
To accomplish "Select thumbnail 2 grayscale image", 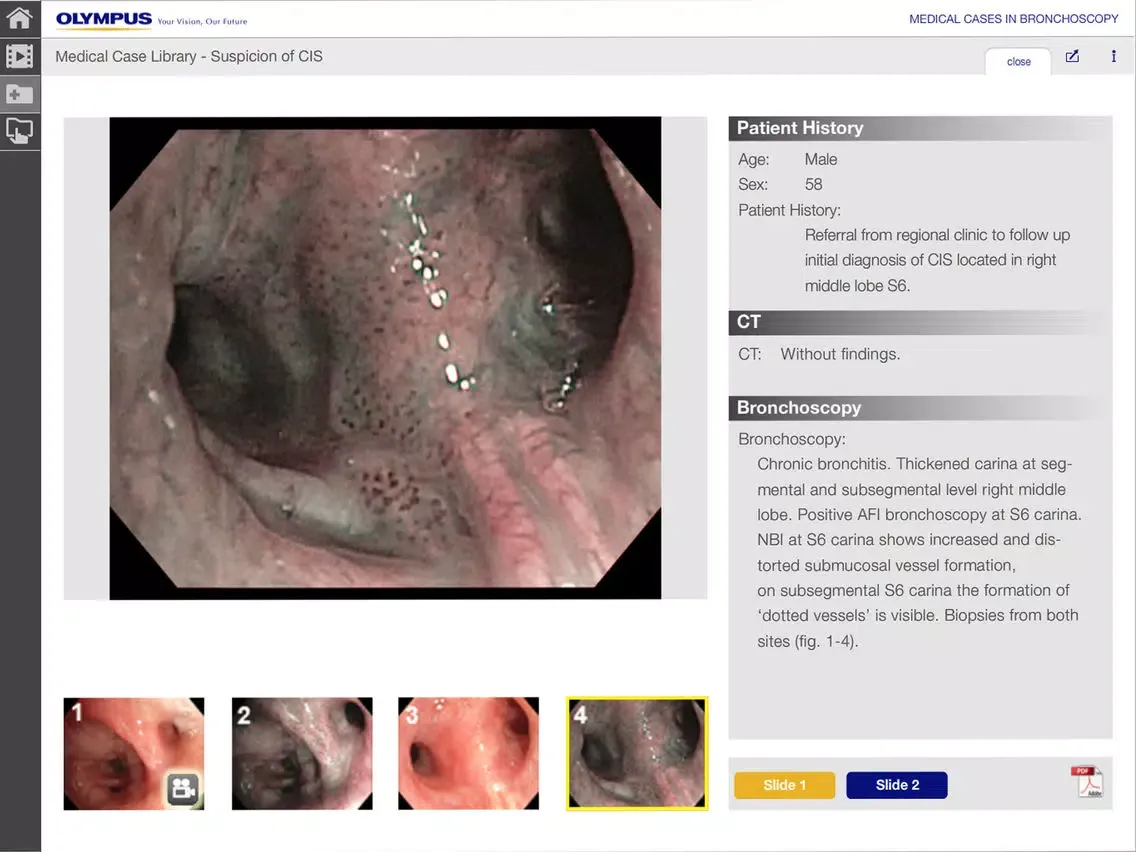I will coord(302,753).
